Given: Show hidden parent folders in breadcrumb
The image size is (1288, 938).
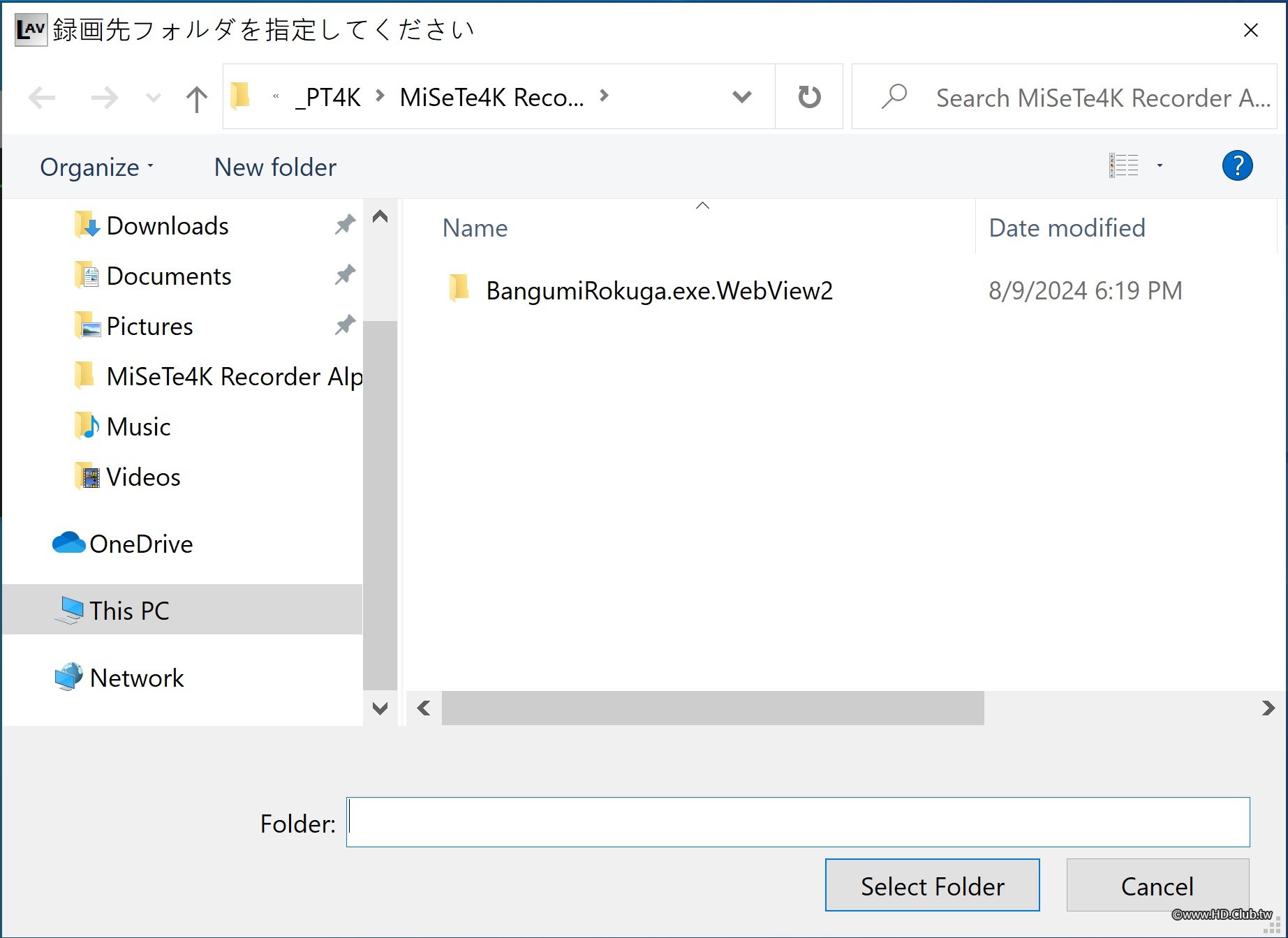Looking at the screenshot, I should [276, 96].
